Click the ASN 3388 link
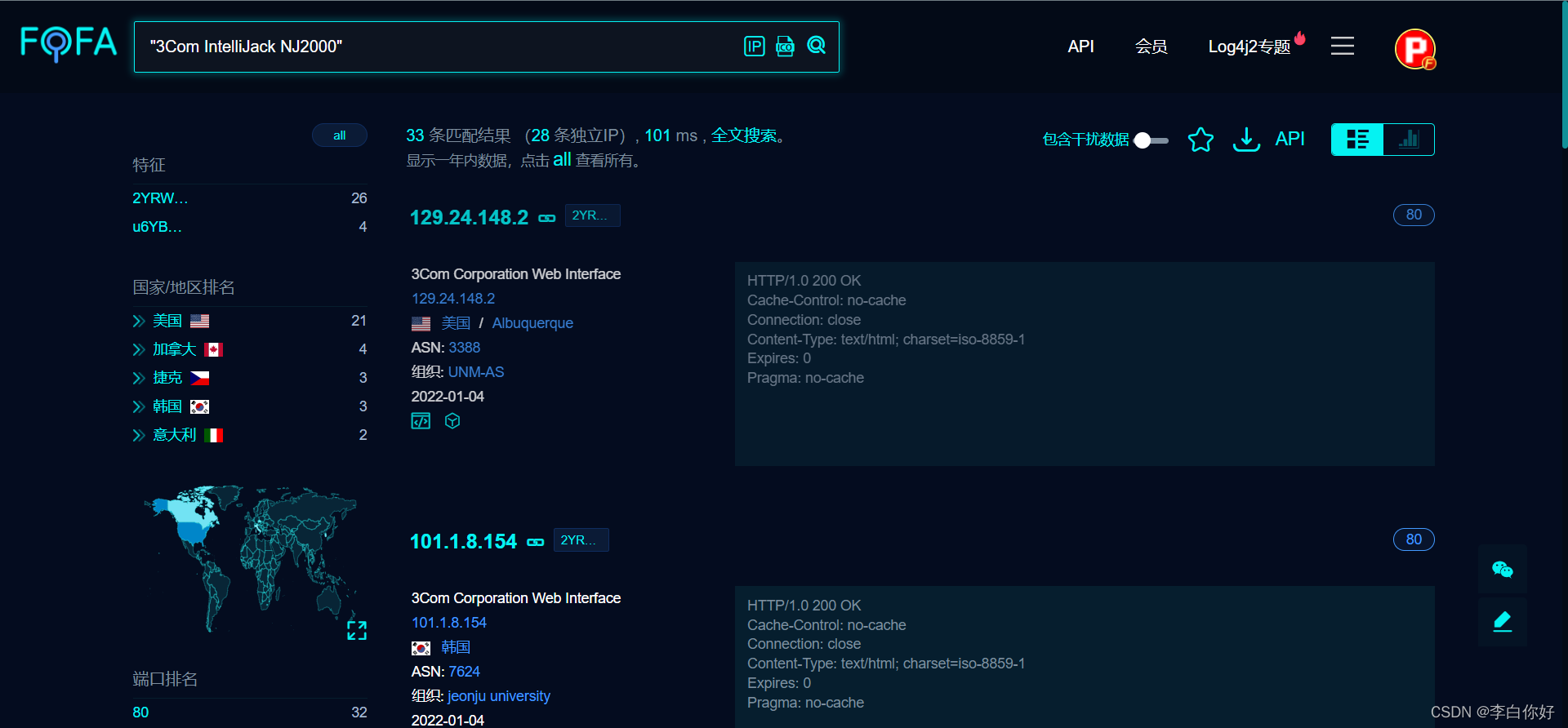This screenshot has height=728, width=1568. tap(464, 348)
